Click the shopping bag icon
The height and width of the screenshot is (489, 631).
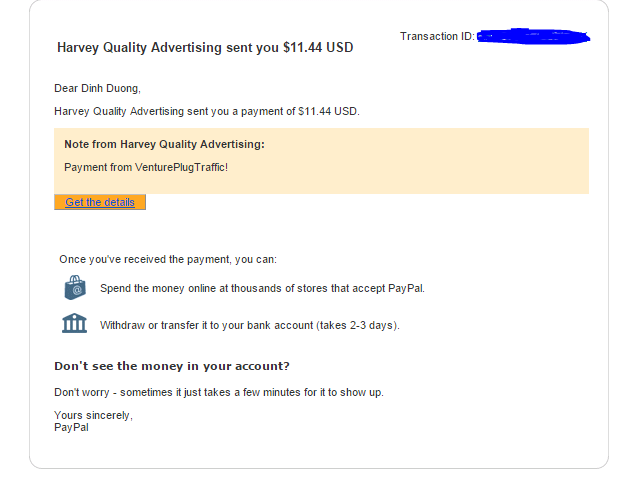74,289
